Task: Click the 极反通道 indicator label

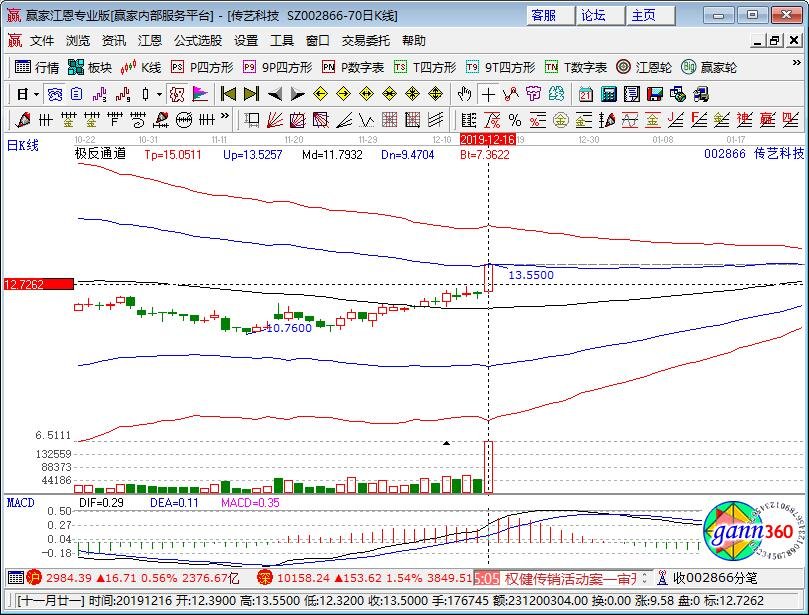Action: pos(101,154)
